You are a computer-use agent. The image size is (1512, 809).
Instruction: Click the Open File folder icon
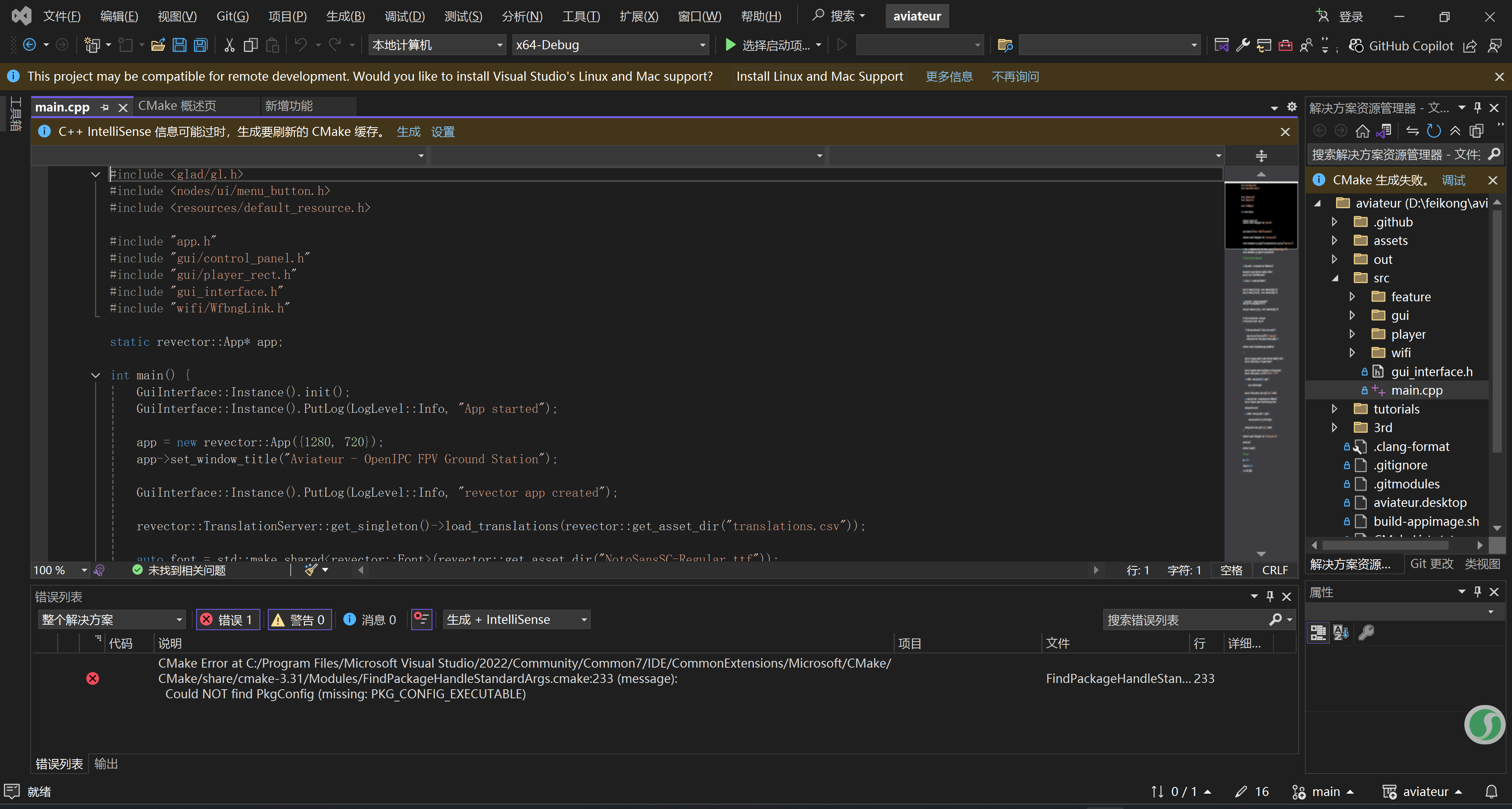pos(157,45)
